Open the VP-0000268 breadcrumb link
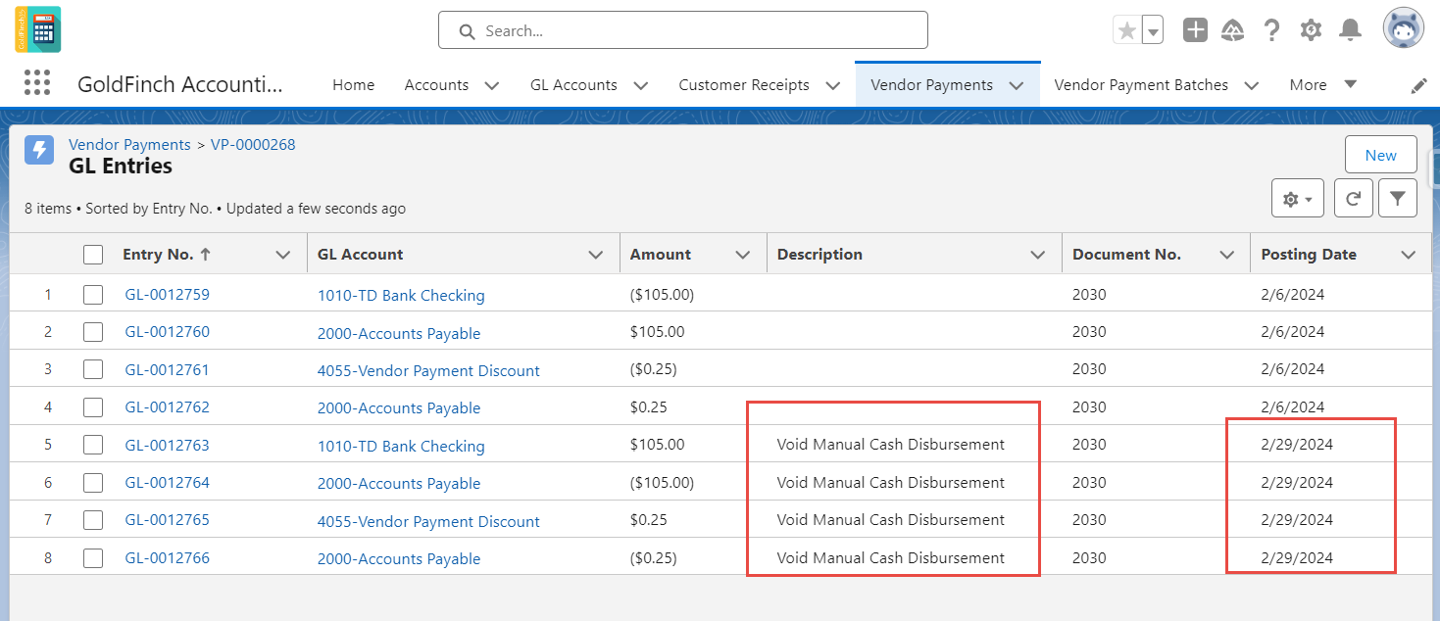Screen dimensions: 1440x621 point(253,144)
